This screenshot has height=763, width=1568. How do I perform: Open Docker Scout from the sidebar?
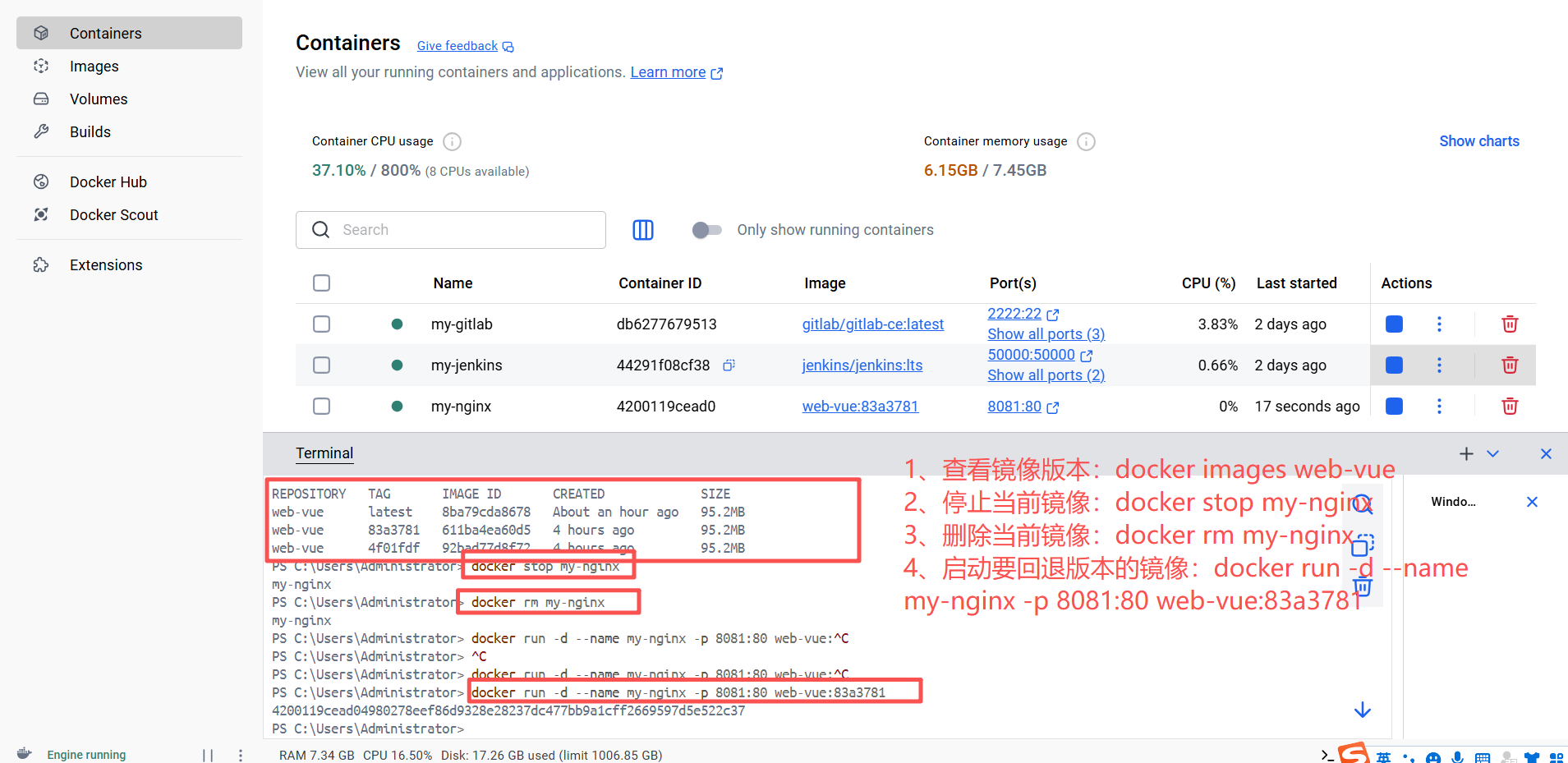pyautogui.click(x=129, y=214)
